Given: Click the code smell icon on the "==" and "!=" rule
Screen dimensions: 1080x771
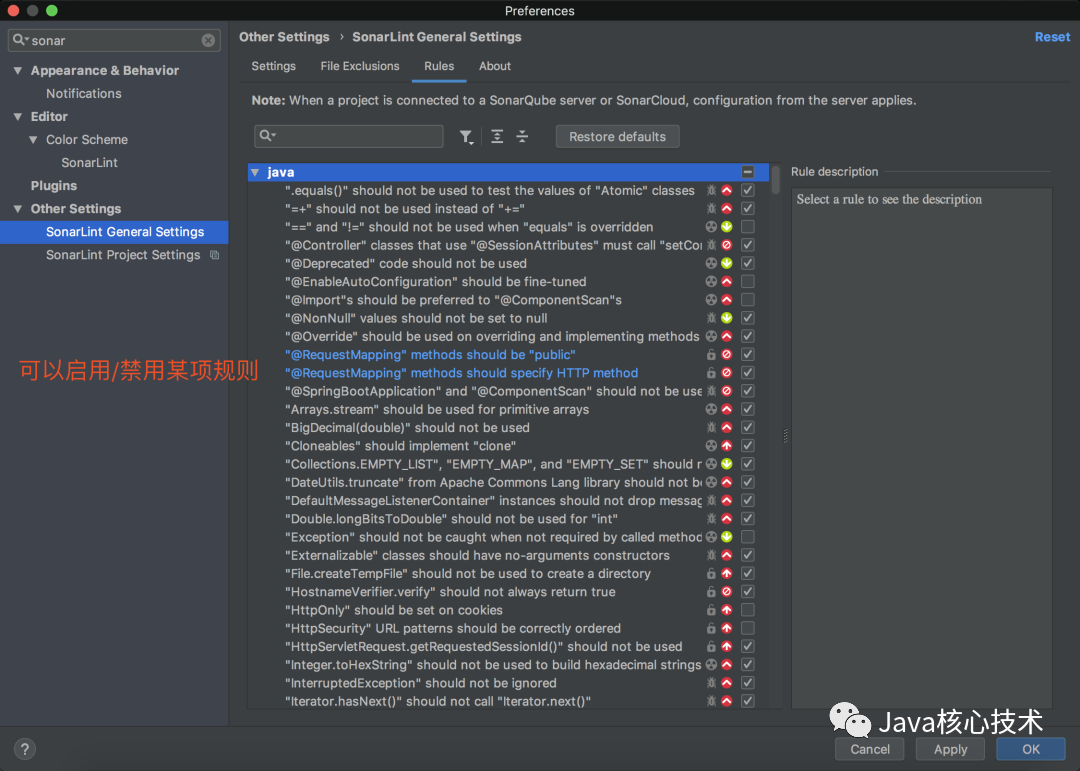Looking at the screenshot, I should coord(712,227).
